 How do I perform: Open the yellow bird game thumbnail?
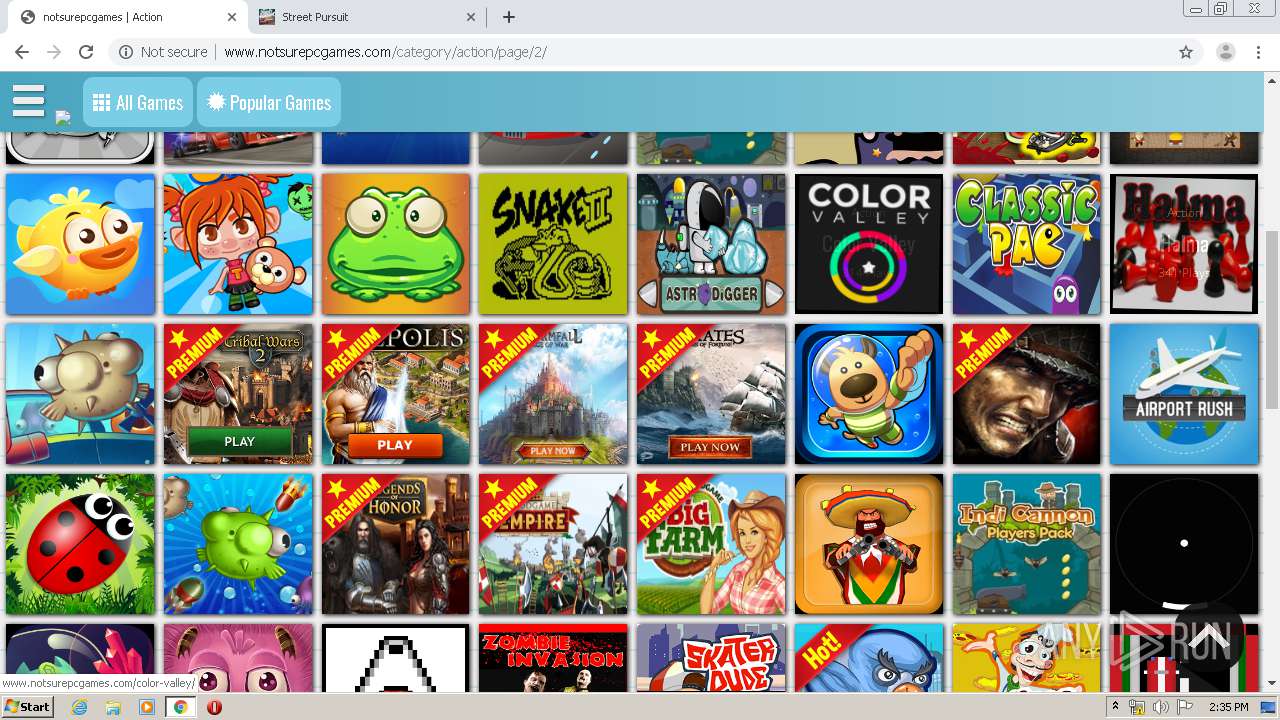[x=80, y=244]
